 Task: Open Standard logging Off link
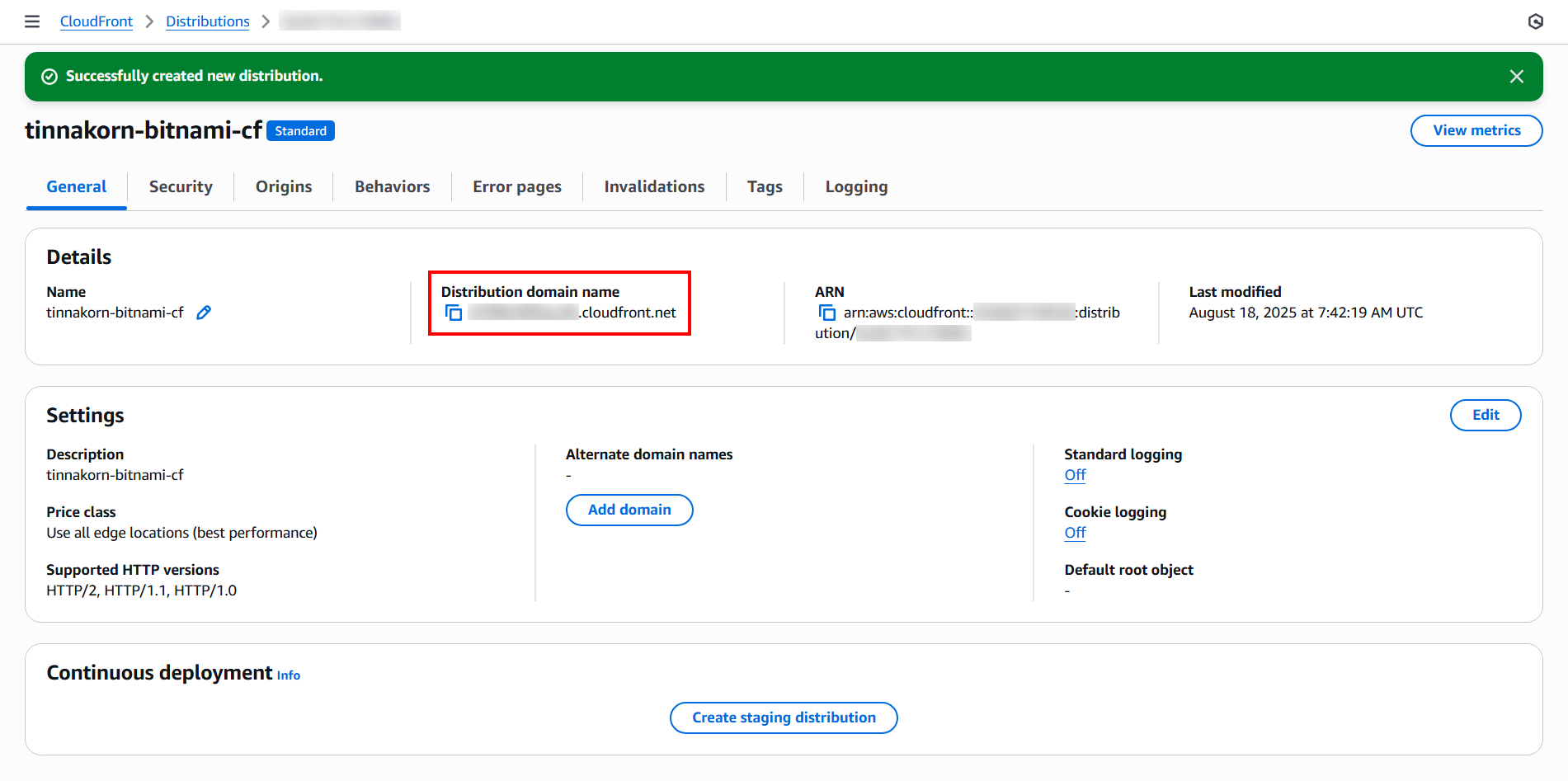(1075, 475)
